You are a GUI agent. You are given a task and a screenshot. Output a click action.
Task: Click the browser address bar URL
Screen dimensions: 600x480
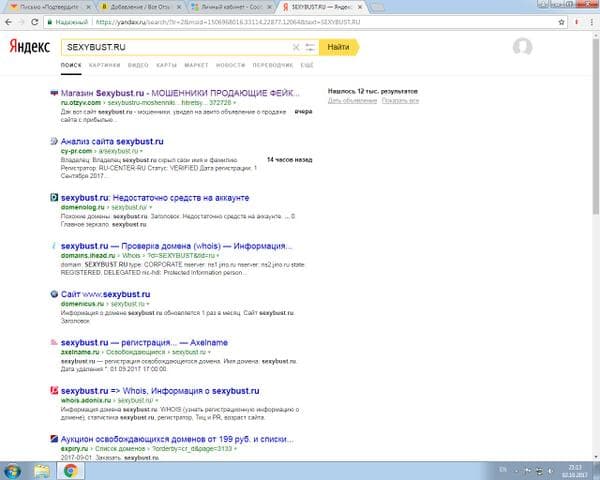pos(228,22)
